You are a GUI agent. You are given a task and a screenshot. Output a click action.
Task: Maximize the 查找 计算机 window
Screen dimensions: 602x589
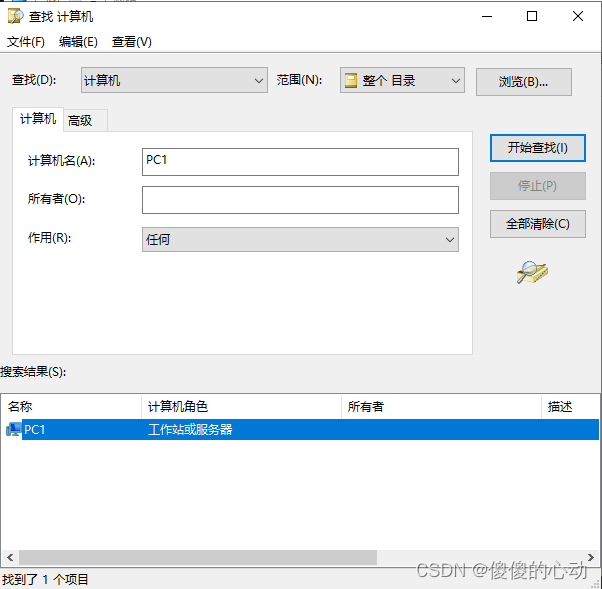coord(532,16)
